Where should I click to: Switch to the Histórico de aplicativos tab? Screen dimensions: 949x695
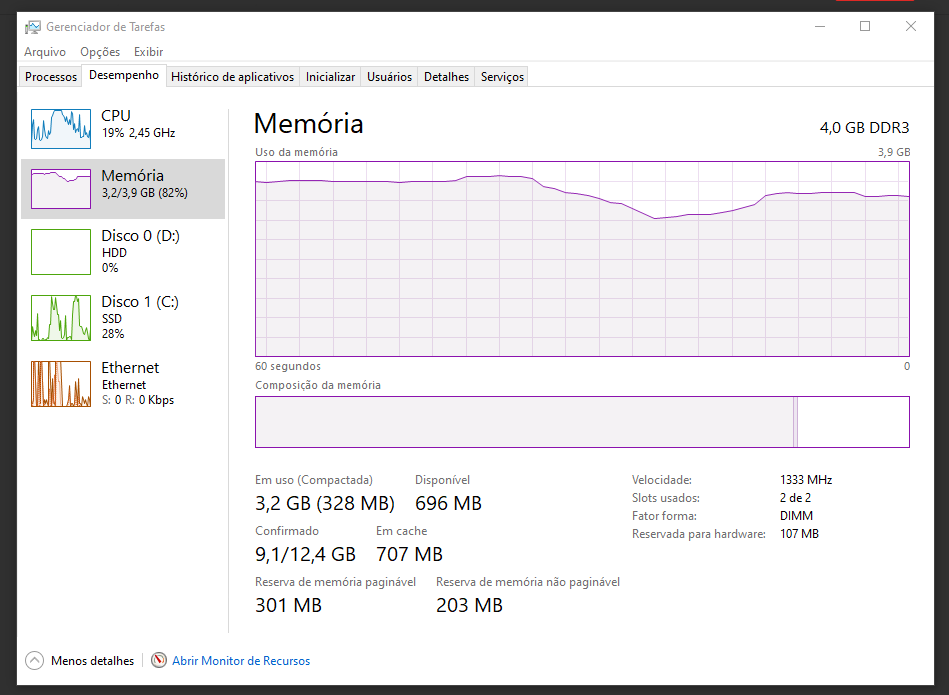coord(233,77)
